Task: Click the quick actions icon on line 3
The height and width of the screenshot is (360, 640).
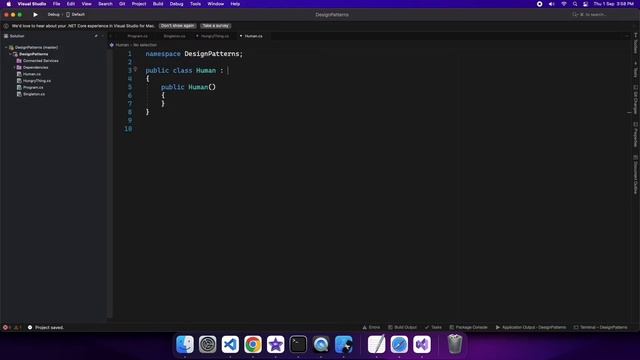Action: 135,69
